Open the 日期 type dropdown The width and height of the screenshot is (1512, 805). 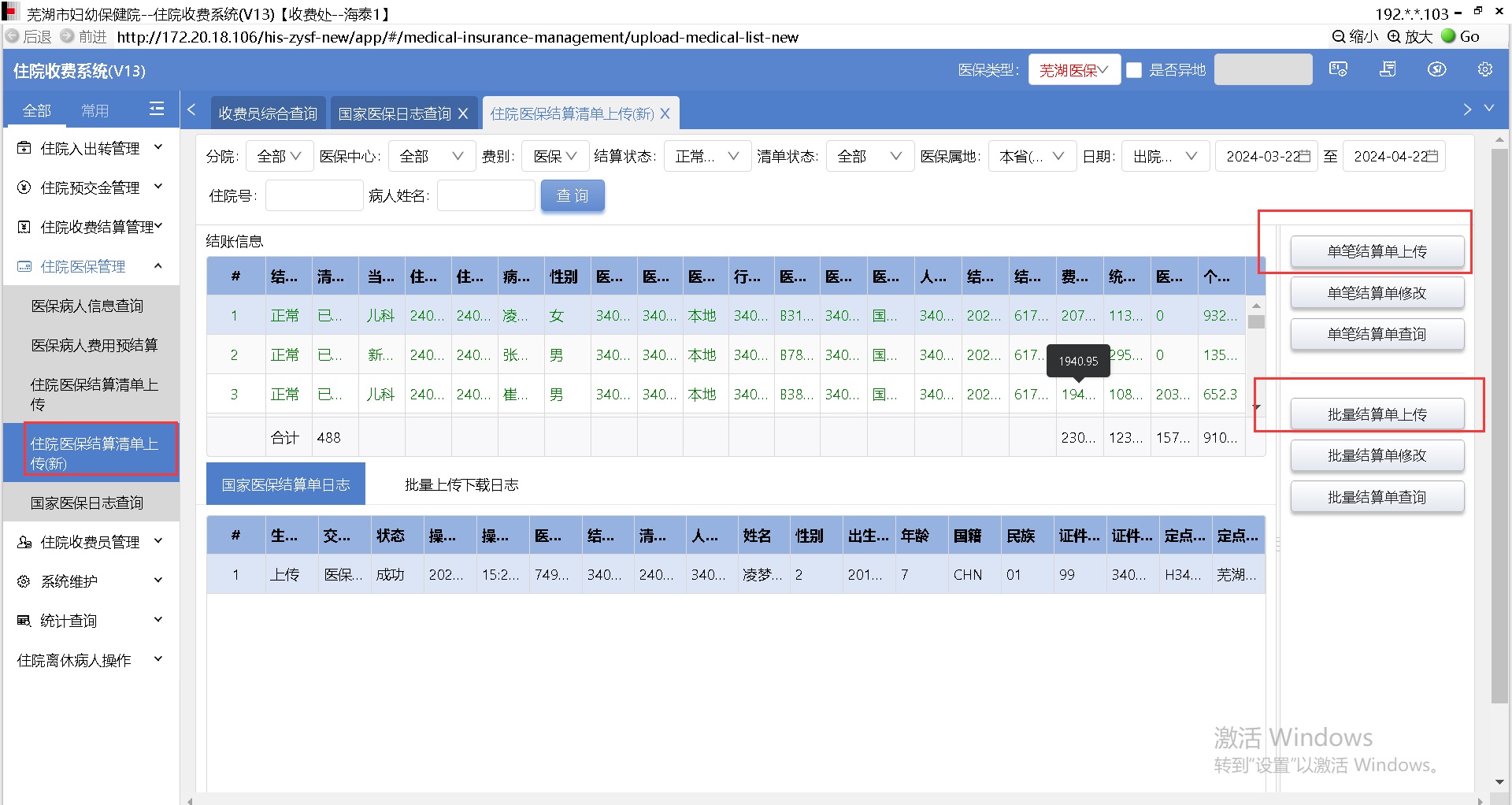(1165, 156)
